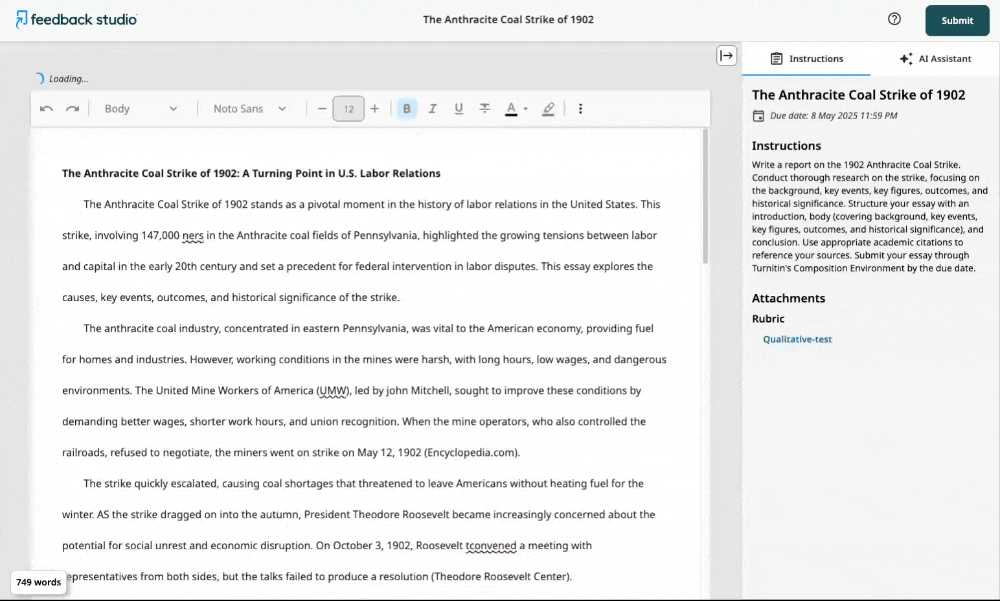Click the "Instructions" section heading in panel body
The width and height of the screenshot is (1000, 601).
(786, 145)
